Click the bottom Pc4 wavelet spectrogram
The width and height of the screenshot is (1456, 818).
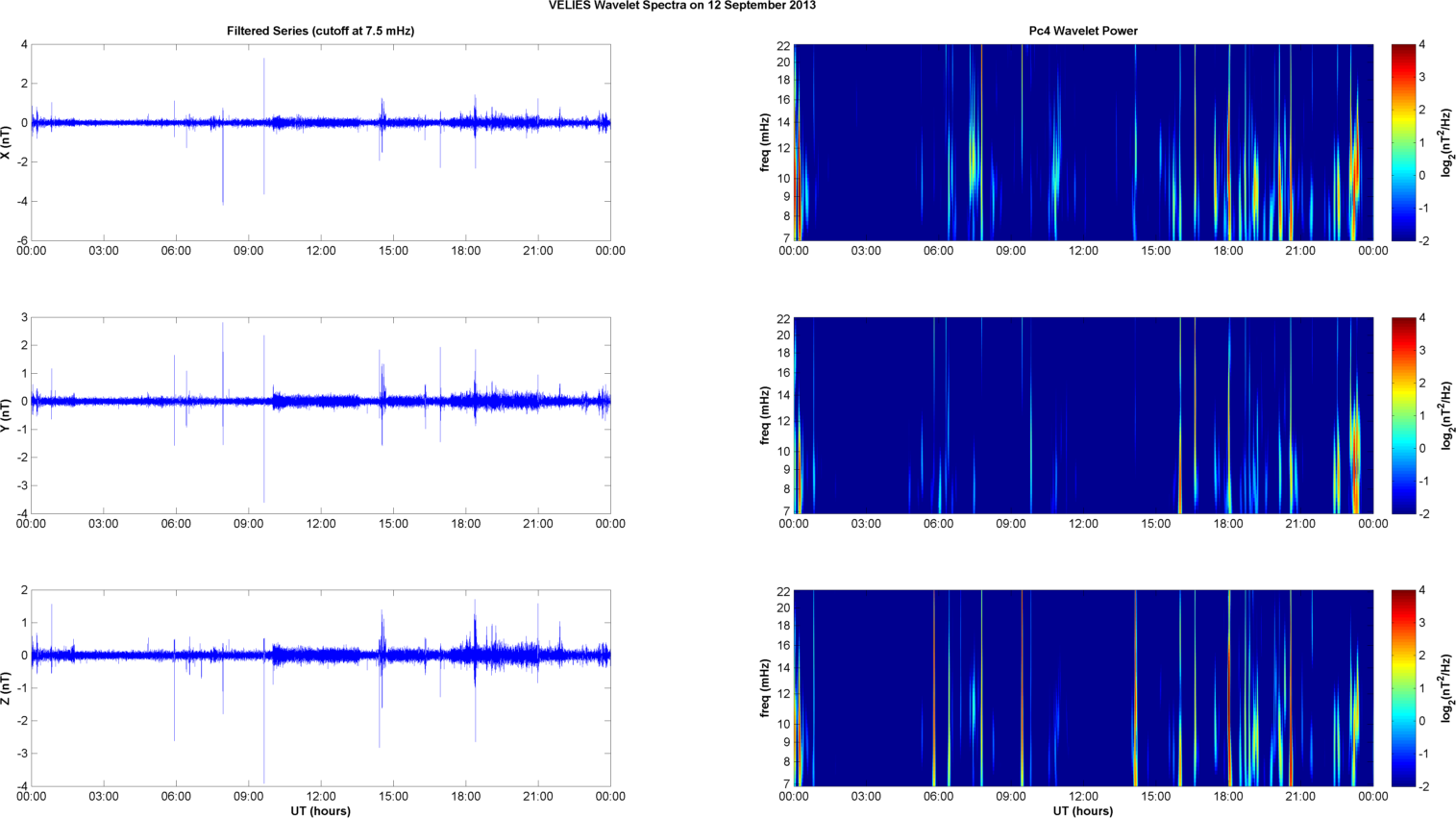tap(1082, 688)
